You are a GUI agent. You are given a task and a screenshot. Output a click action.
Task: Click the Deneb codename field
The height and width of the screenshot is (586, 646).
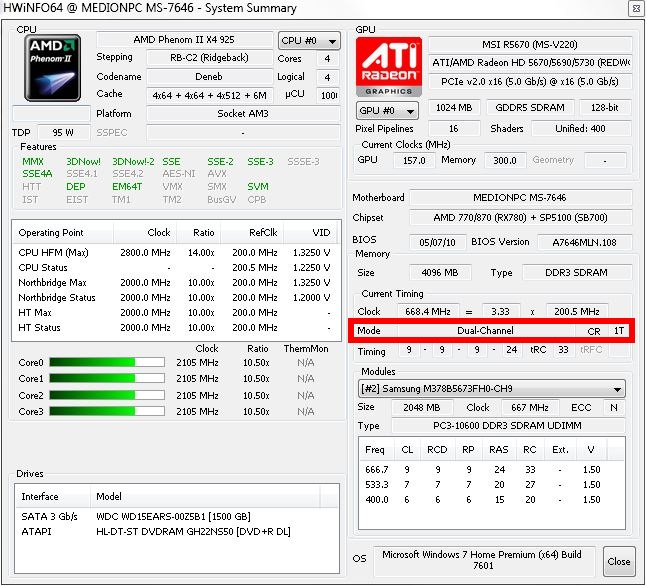coord(209,77)
